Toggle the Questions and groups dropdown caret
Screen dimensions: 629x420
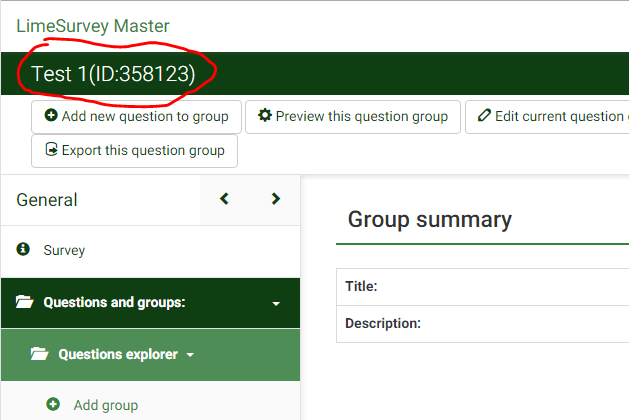pos(276,303)
